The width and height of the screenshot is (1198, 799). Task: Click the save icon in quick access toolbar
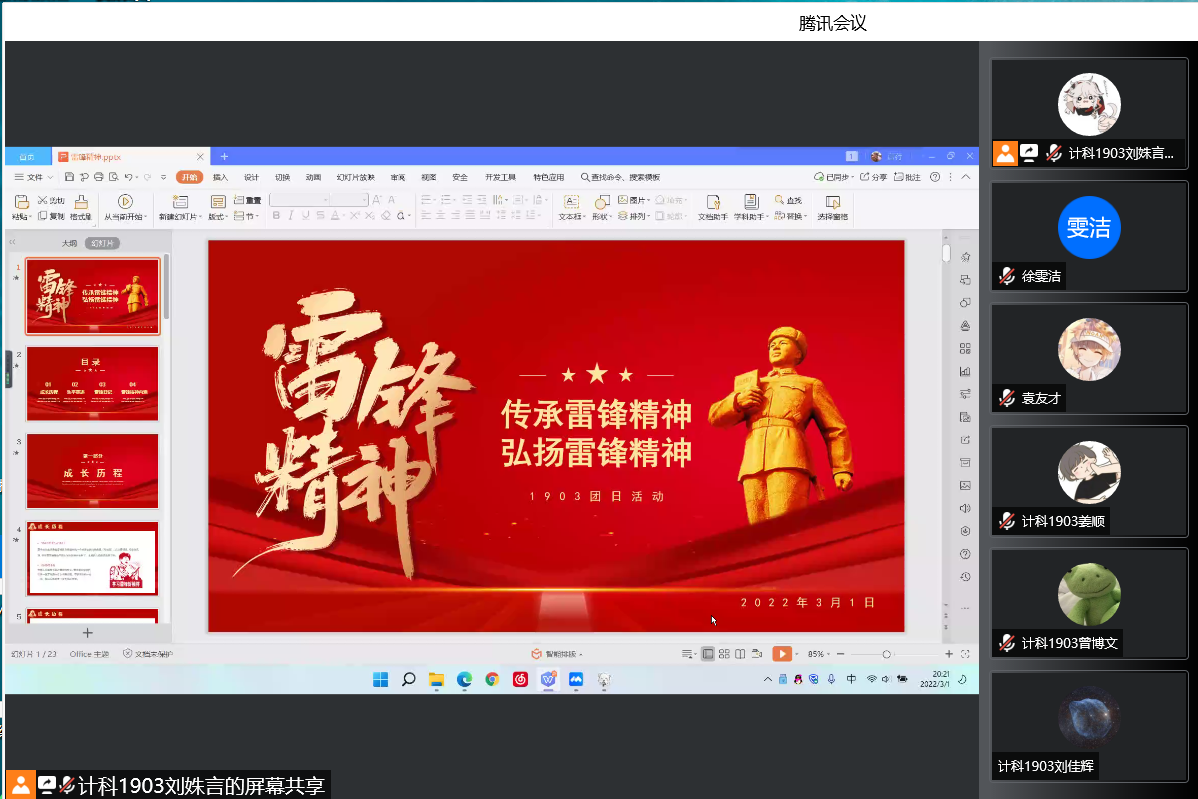[69, 177]
